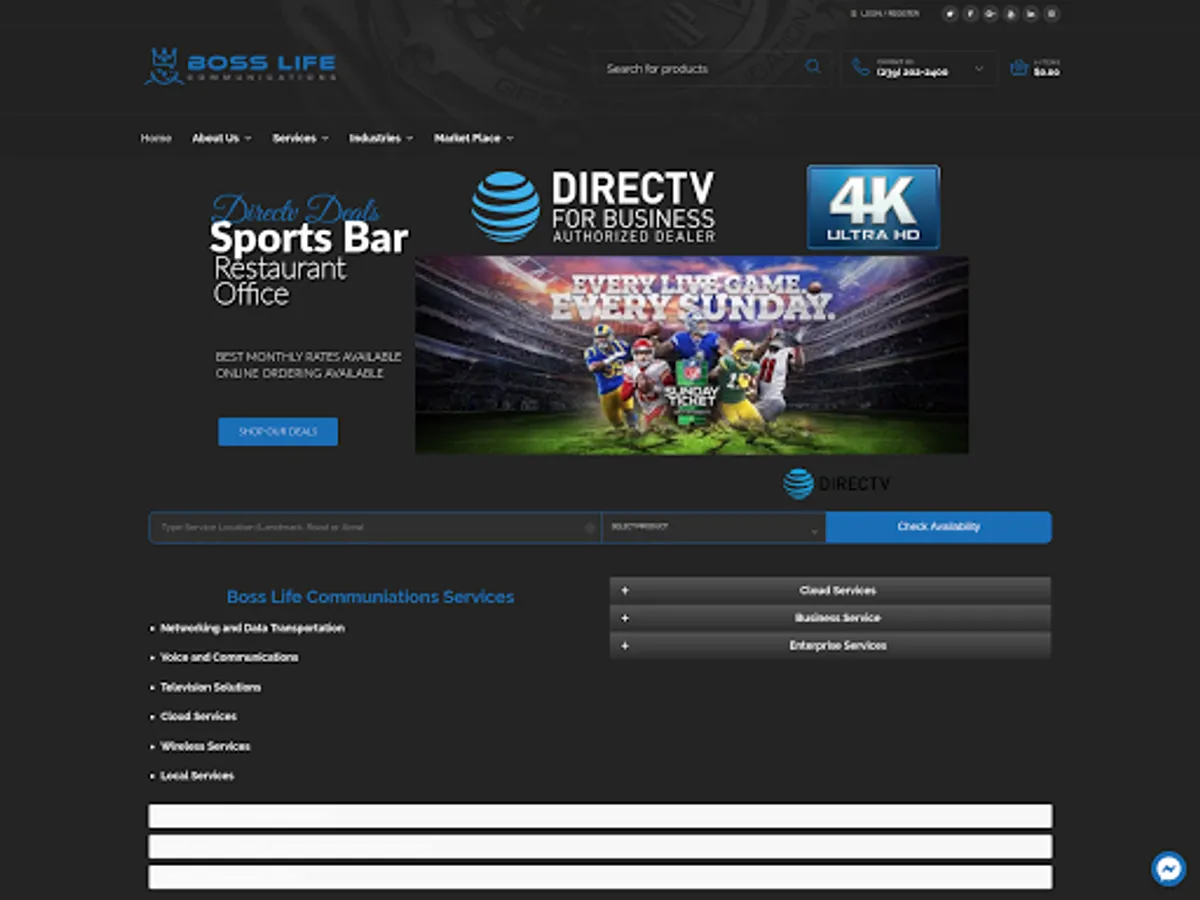
Task: Click the Boss Life Communications logo
Action: coord(240,66)
